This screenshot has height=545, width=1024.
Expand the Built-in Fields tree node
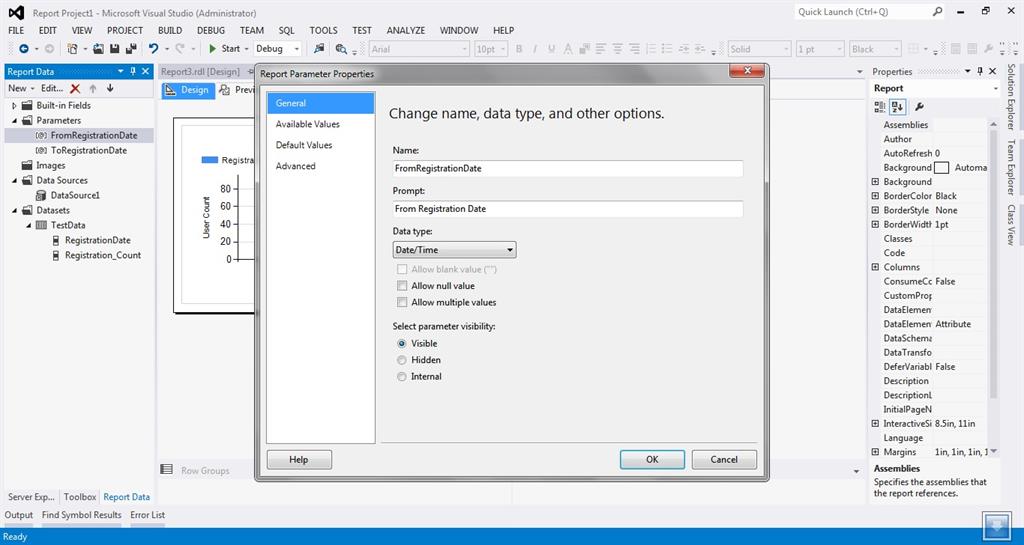[x=15, y=105]
